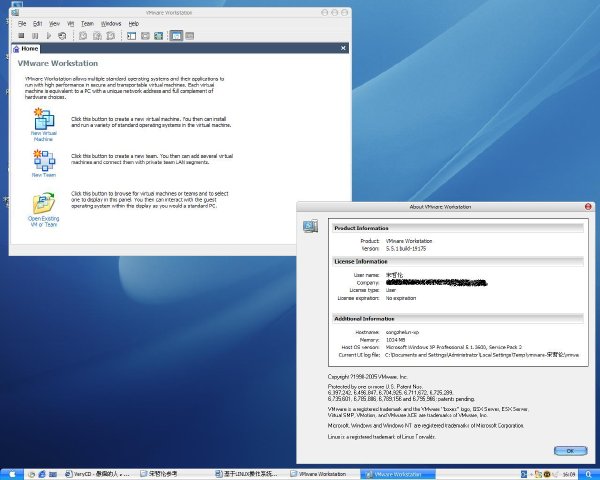Viewport: 600px width, 480px height.
Task: Open the Edit menu
Action: 38,24
